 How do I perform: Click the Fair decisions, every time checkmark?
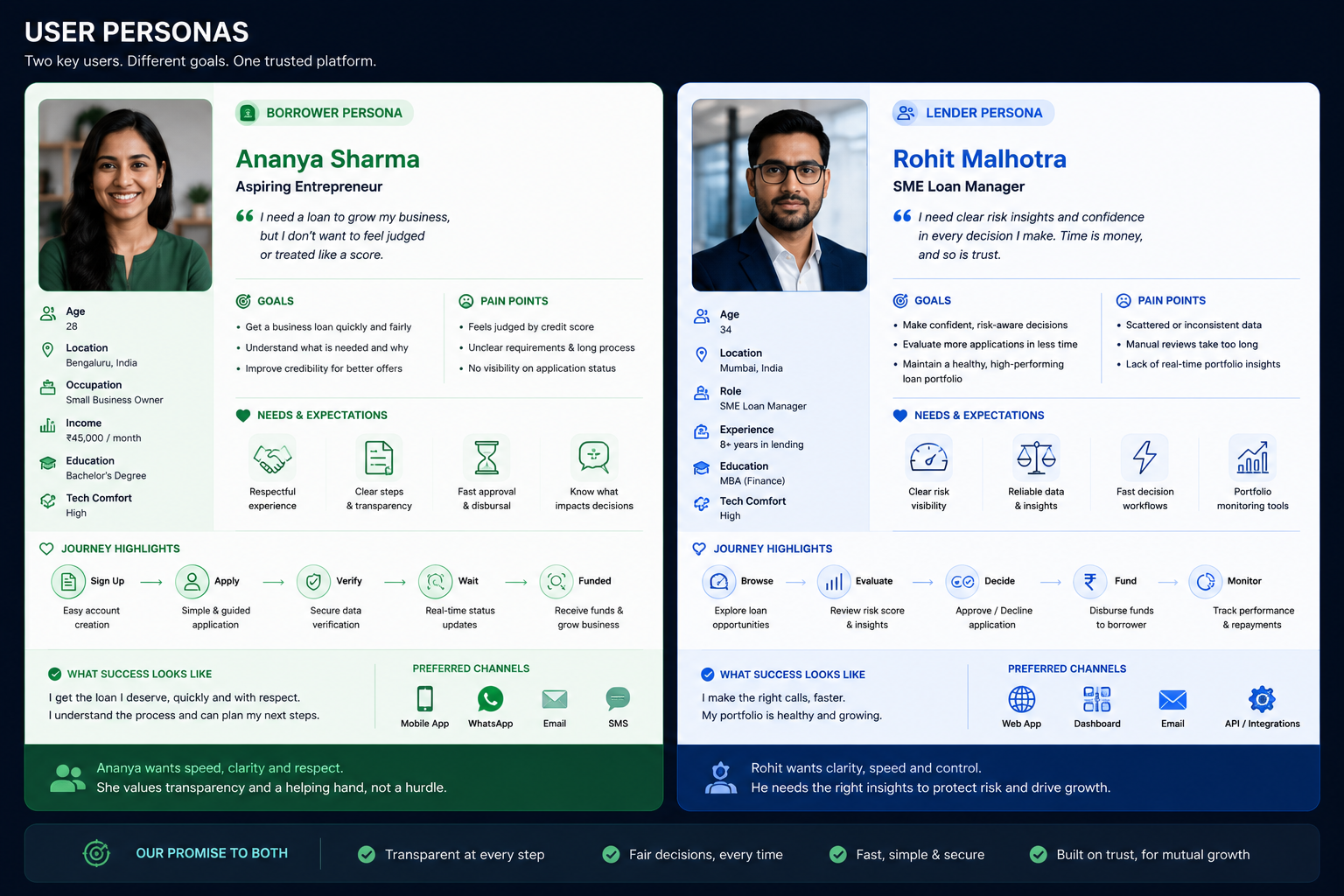pyautogui.click(x=611, y=855)
